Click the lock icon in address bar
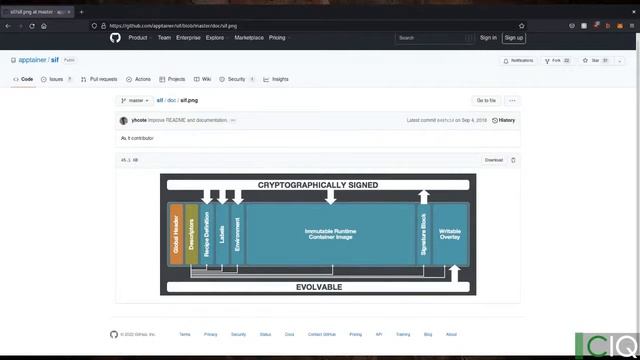Image resolution: width=640 pixels, height=360 pixels. 104,26
